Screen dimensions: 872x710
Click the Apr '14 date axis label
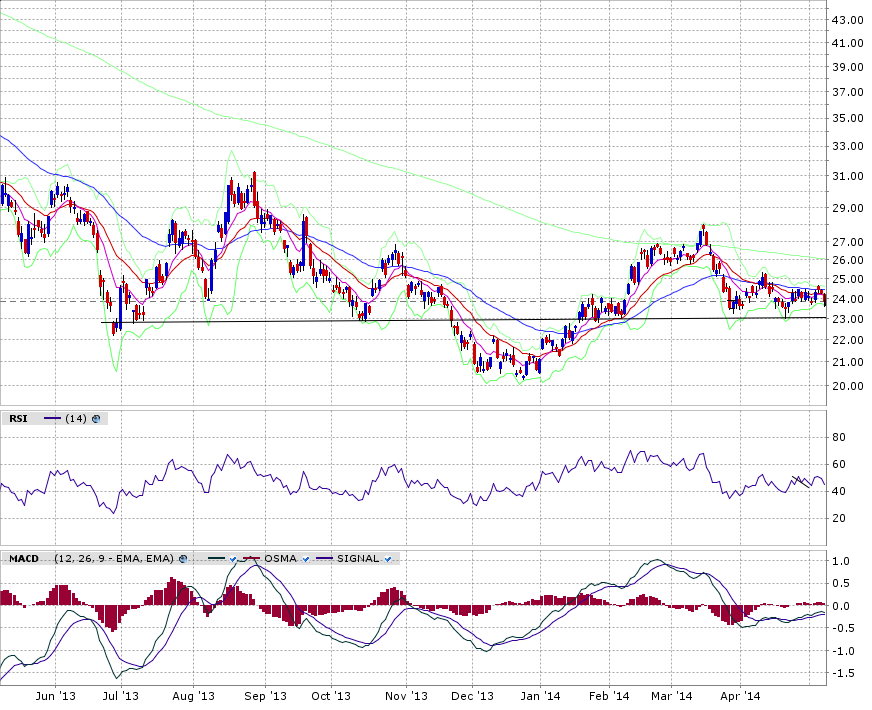pyautogui.click(x=740, y=696)
